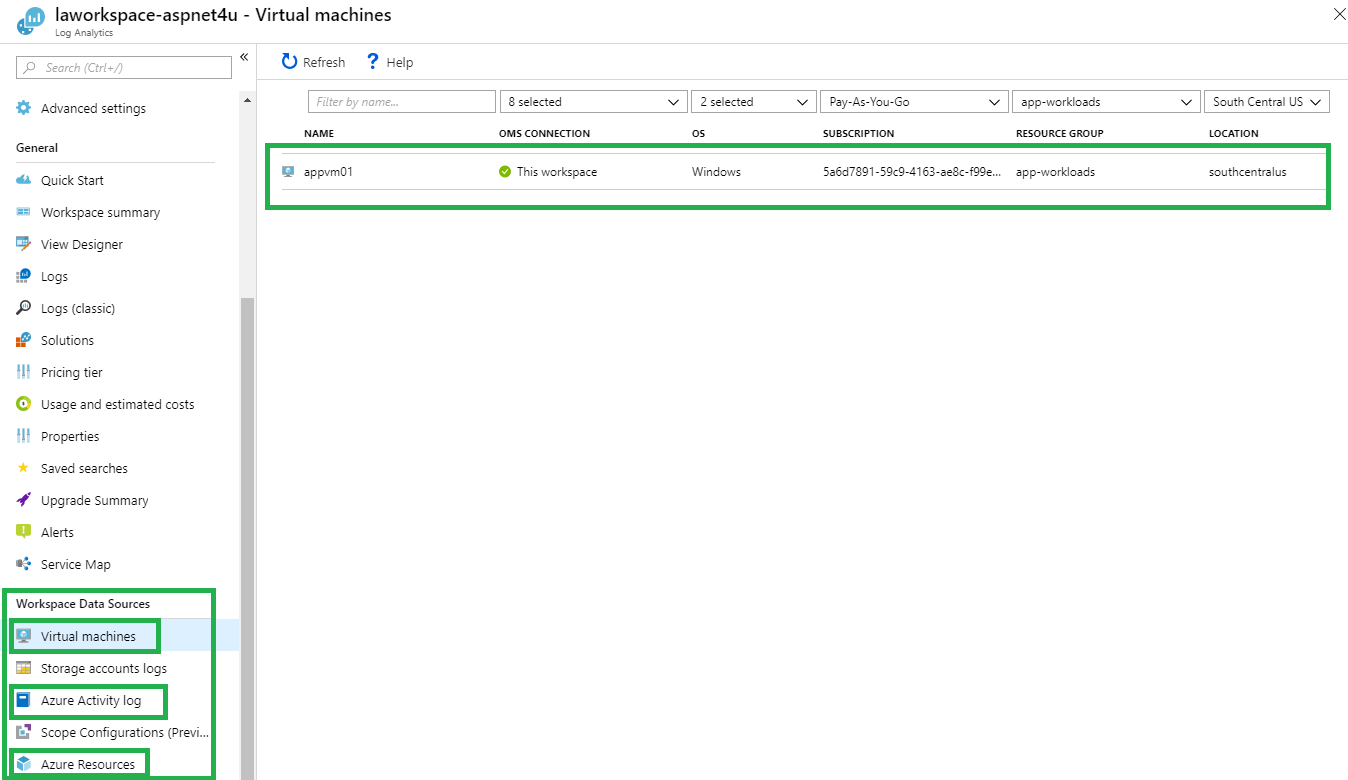Open Workspace summary menu item
The image size is (1348, 780).
click(x=100, y=212)
